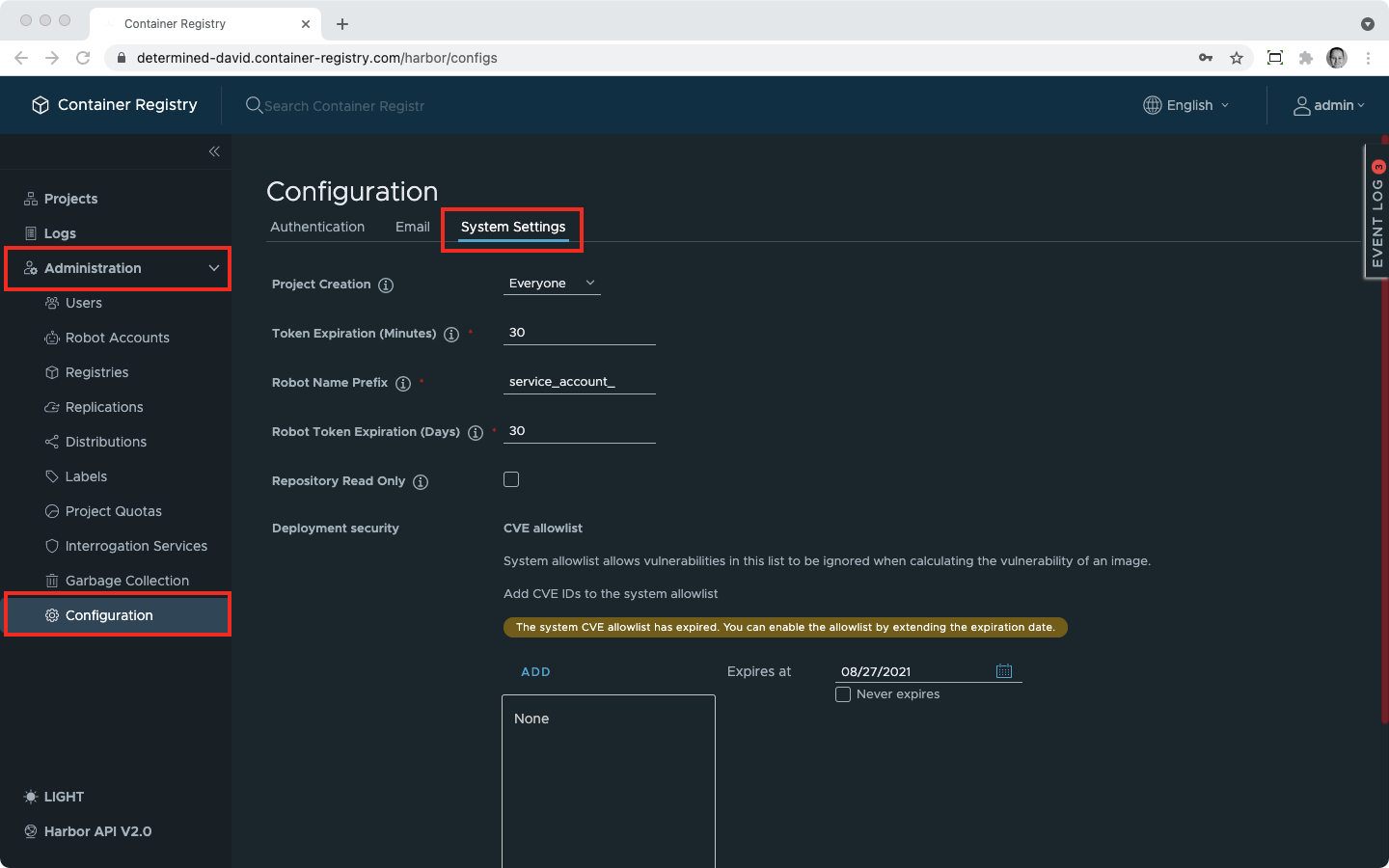The height and width of the screenshot is (868, 1389).
Task: Collapse the Administration menu chevron
Action: point(214,268)
